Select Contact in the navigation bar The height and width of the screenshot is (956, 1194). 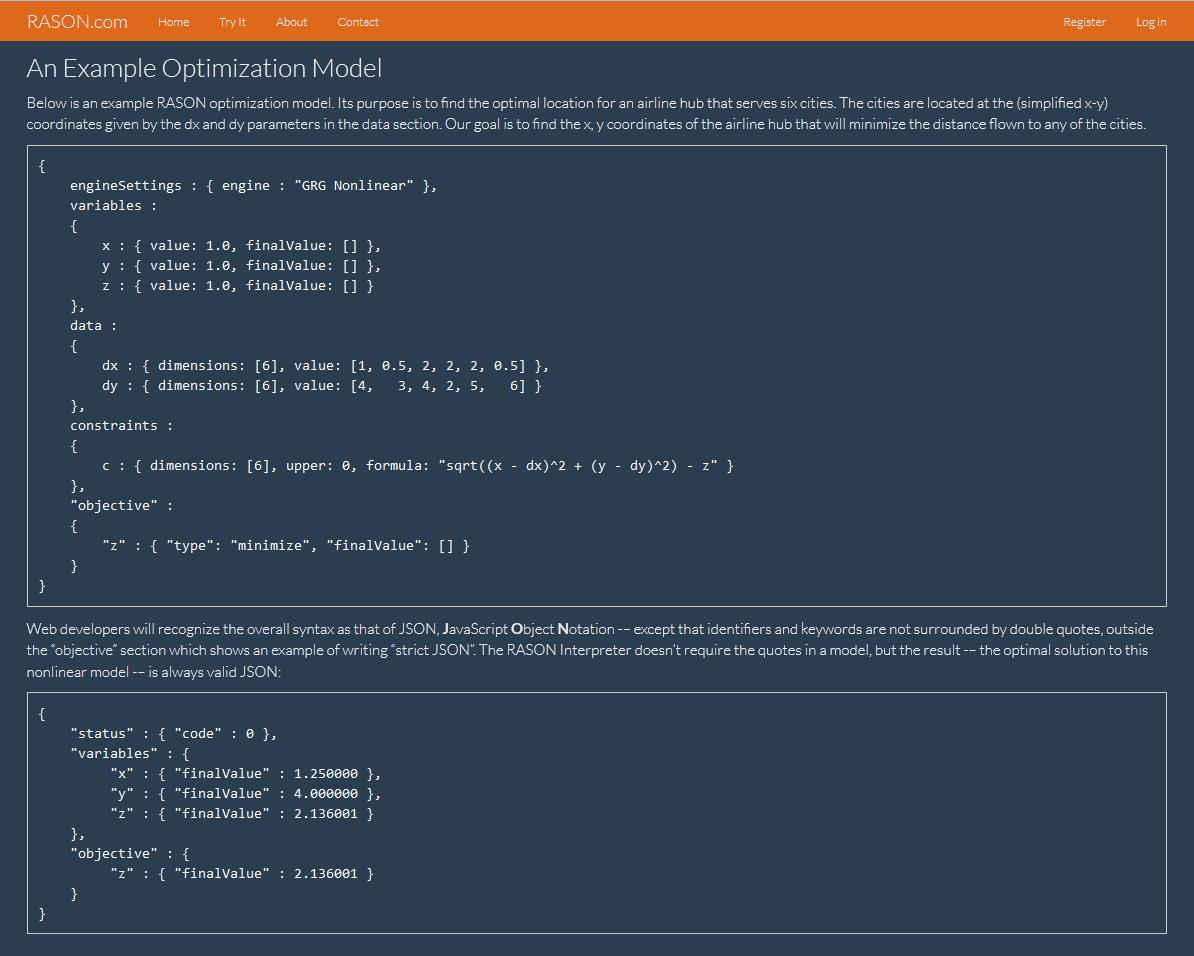pos(358,22)
